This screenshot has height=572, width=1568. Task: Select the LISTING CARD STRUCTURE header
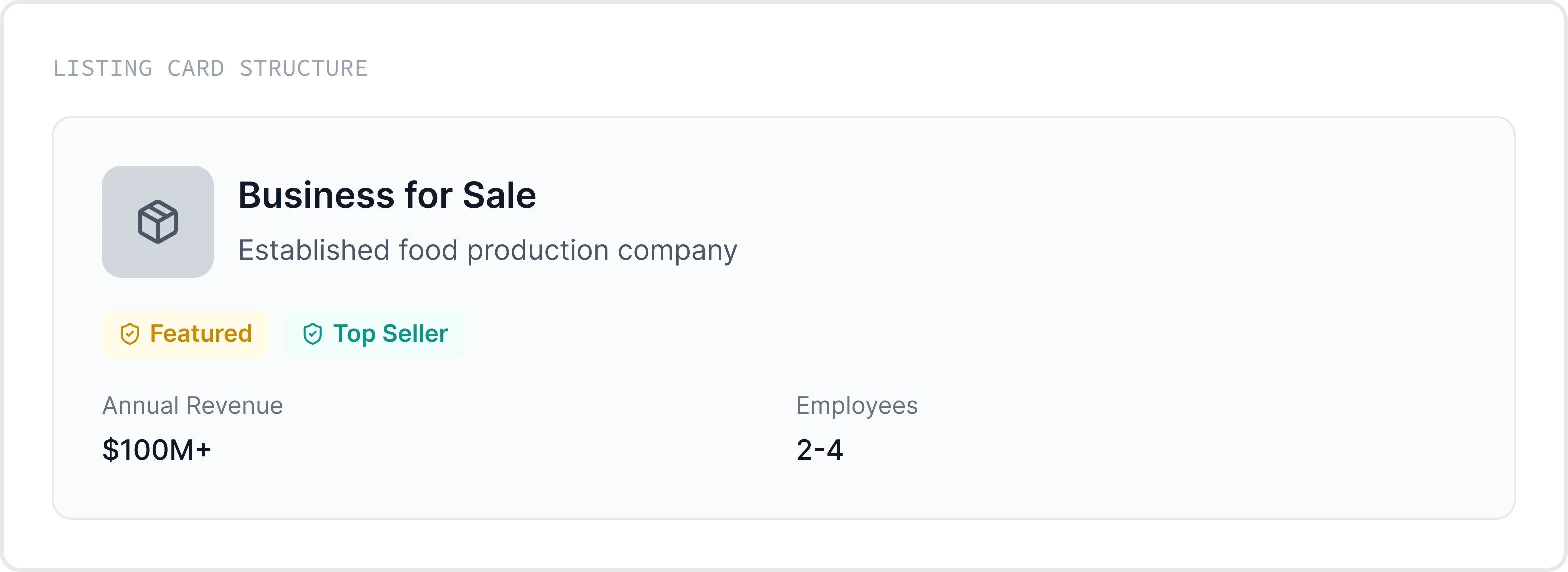210,68
